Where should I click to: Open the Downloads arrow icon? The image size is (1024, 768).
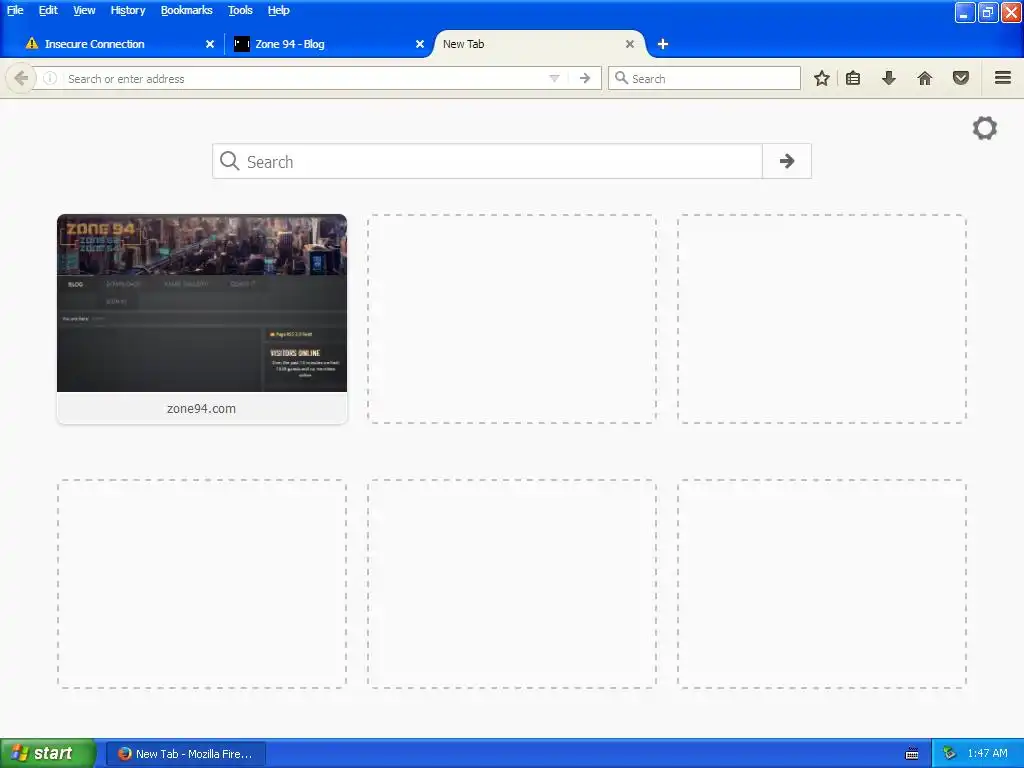[x=888, y=78]
